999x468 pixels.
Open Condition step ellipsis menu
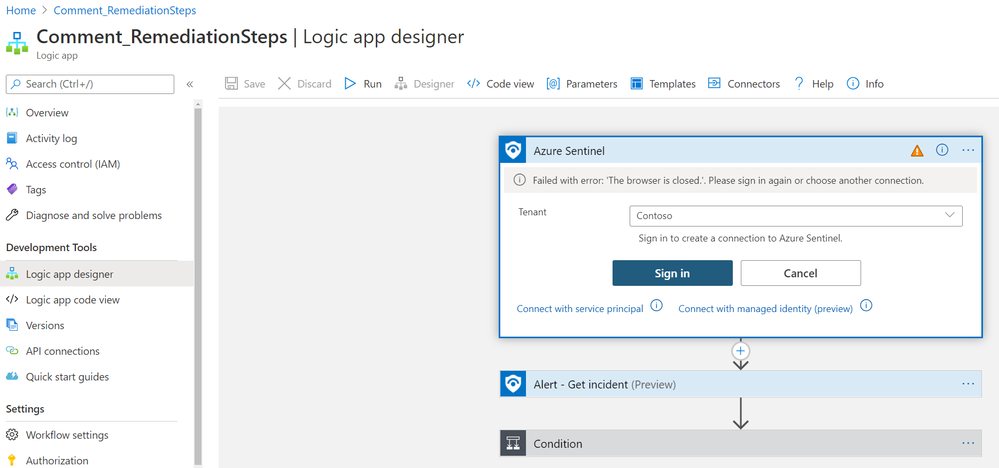(x=968, y=443)
